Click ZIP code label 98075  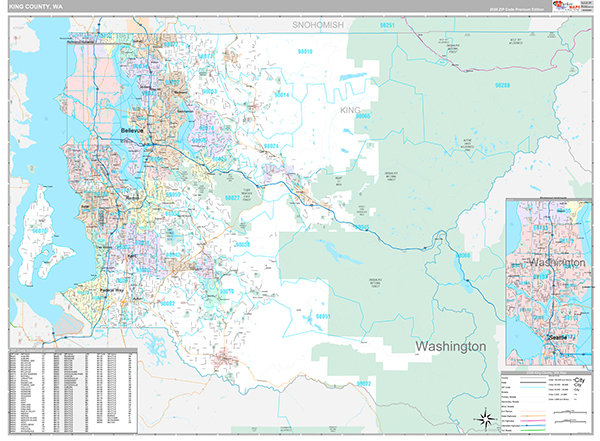(199, 140)
